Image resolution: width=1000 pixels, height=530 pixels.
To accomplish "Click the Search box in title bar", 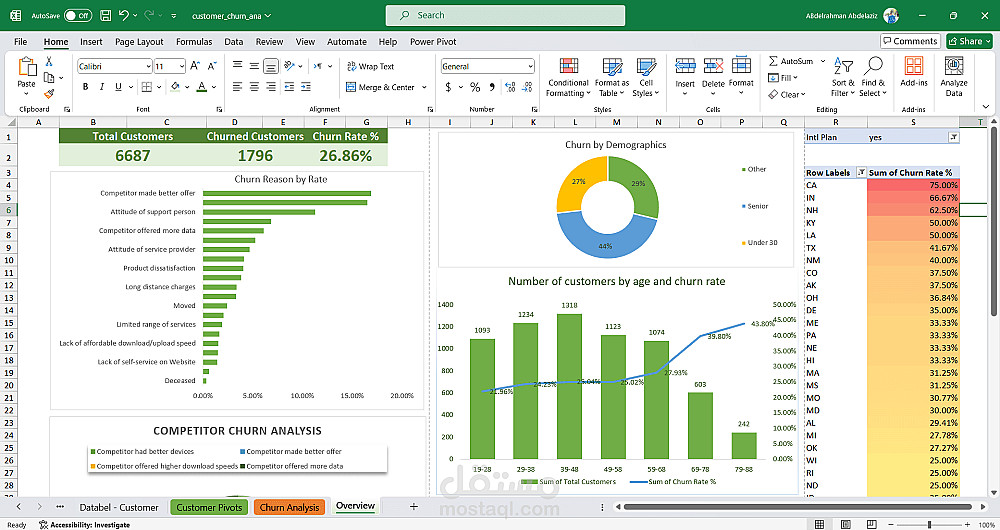I will pos(505,15).
